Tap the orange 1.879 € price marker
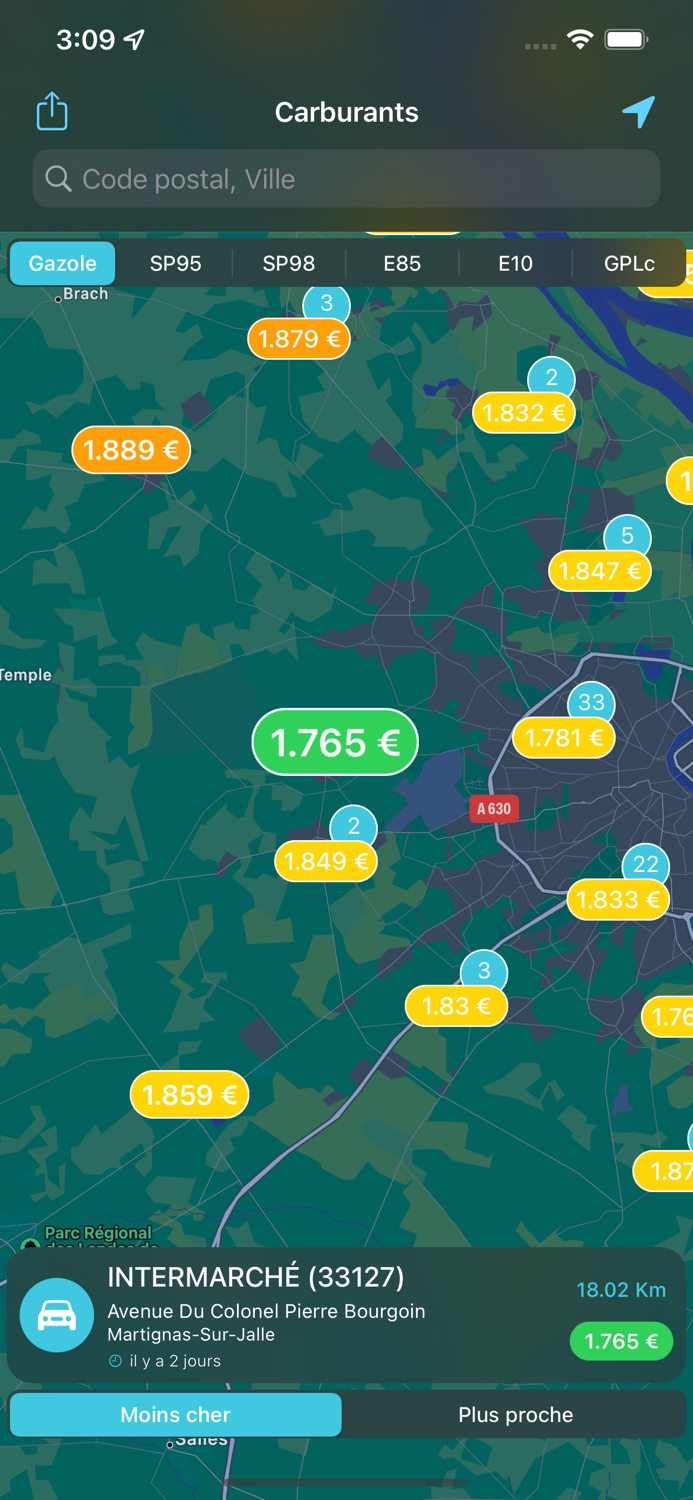This screenshot has width=693, height=1500. (299, 339)
